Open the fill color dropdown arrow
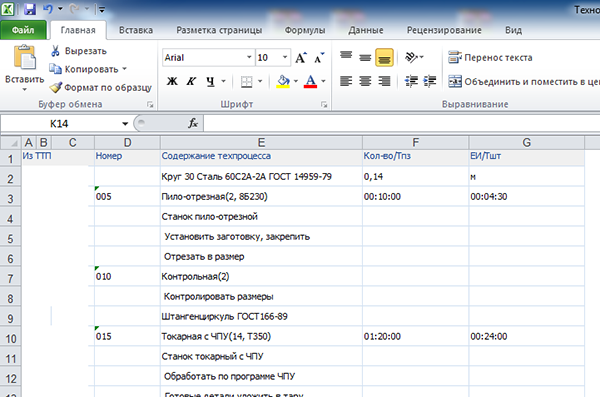The height and width of the screenshot is (397, 600). [x=296, y=81]
